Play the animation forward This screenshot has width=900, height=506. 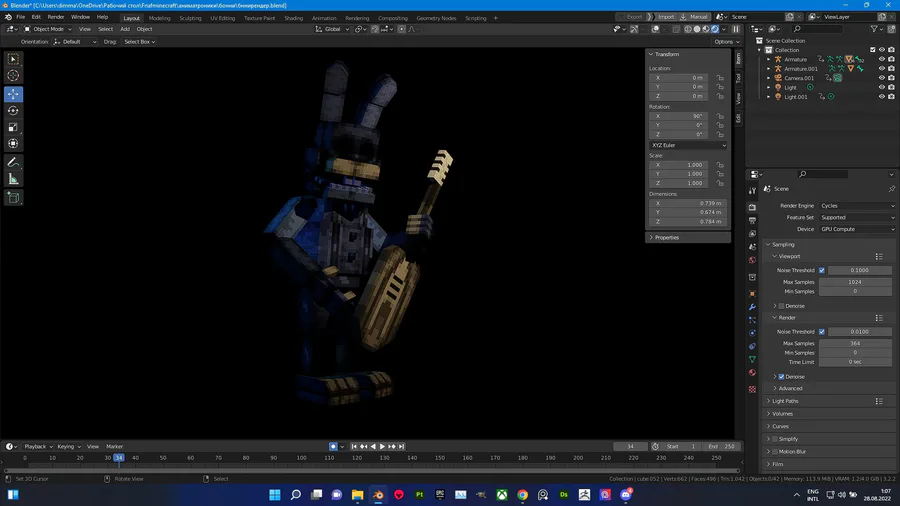pyautogui.click(x=382, y=446)
